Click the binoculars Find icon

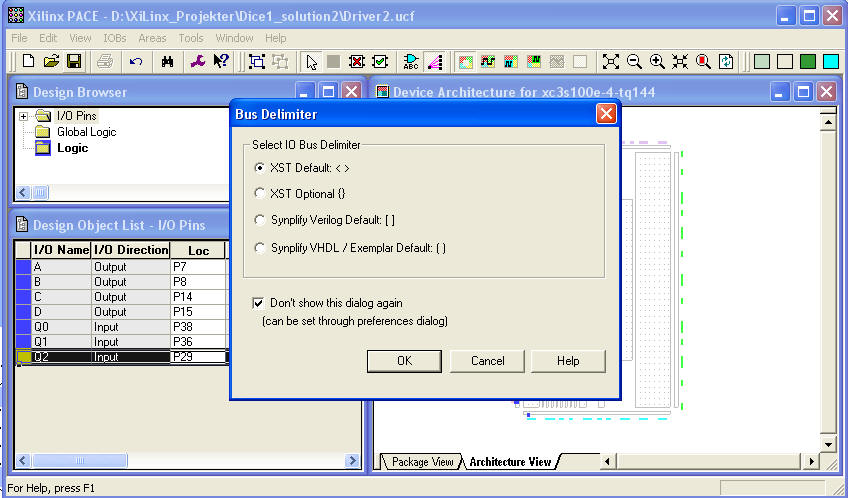click(167, 62)
